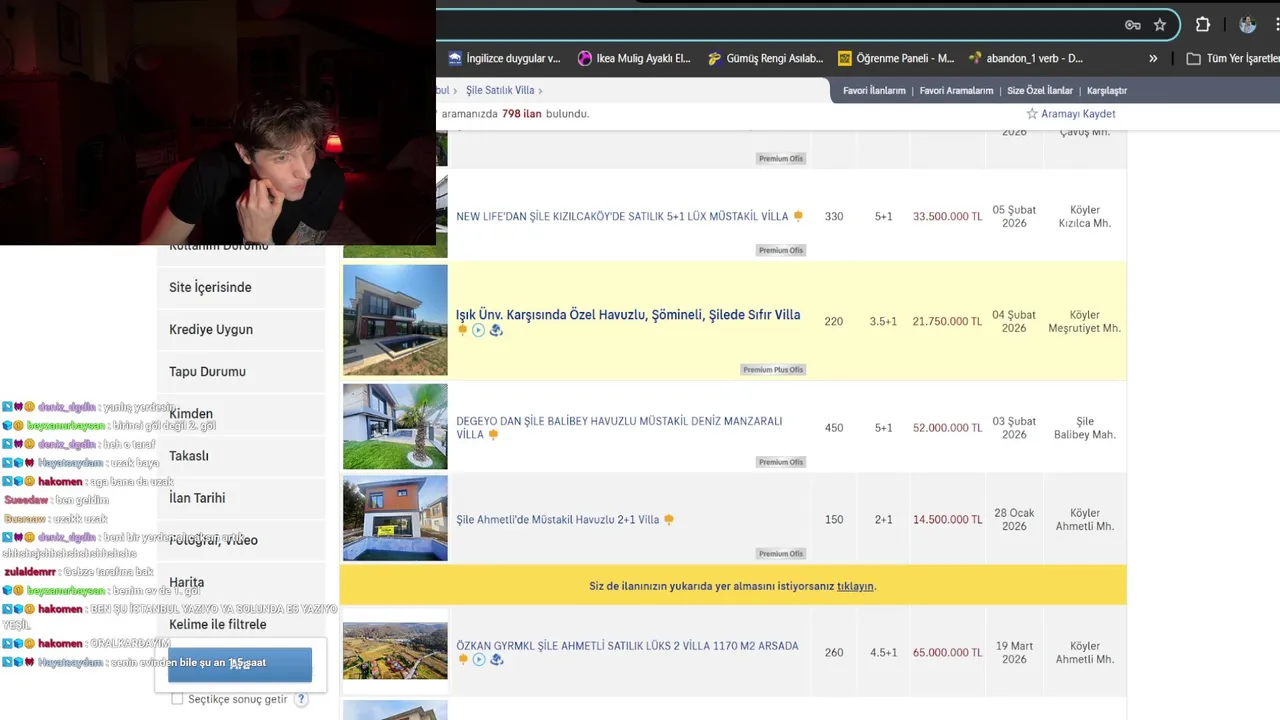The height and width of the screenshot is (720, 1280).
Task: Click the 19 Mart 2026 date cell
Action: click(x=1014, y=653)
